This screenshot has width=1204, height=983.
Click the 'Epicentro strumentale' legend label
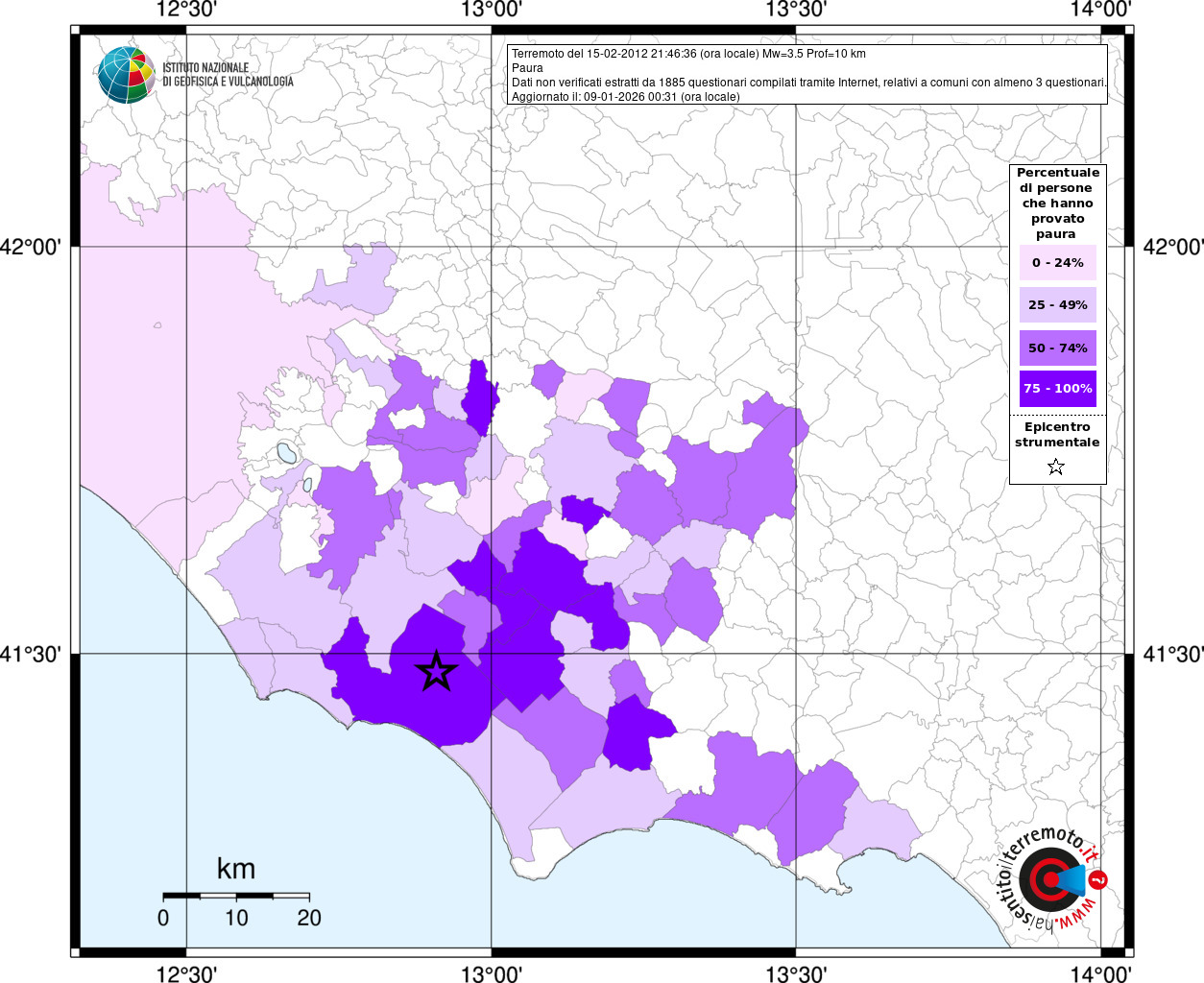(x=1057, y=435)
